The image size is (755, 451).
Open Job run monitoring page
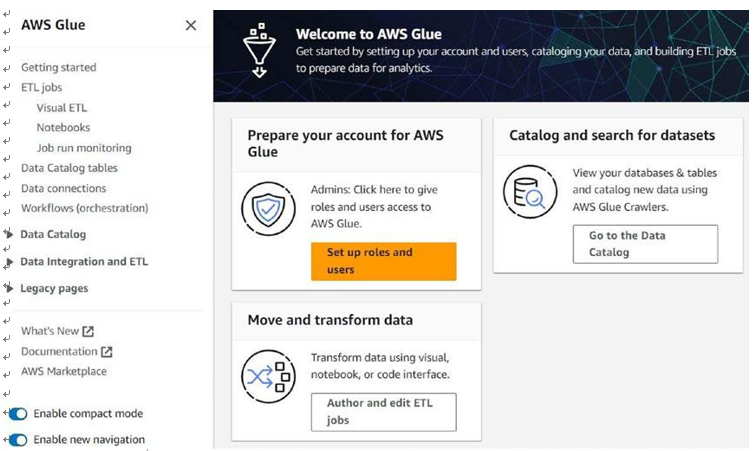coord(84,148)
